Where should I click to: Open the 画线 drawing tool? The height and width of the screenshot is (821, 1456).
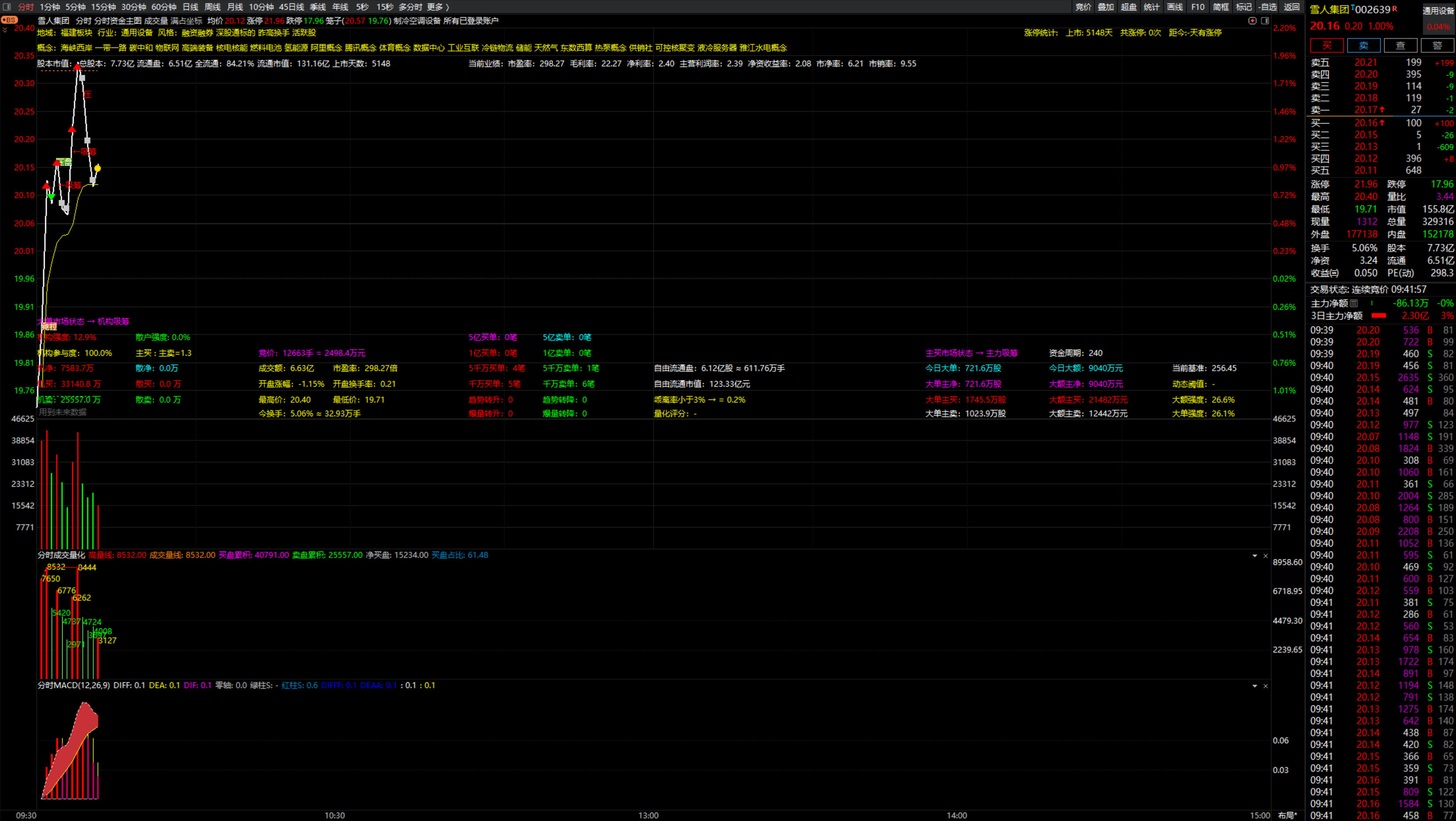[x=1175, y=7]
